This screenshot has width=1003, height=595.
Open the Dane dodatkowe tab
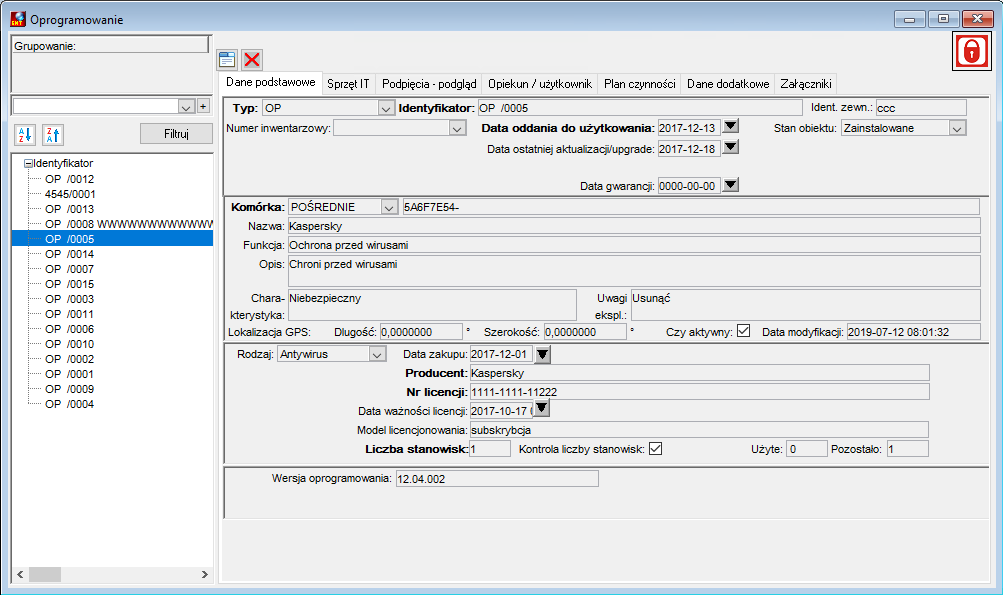728,84
